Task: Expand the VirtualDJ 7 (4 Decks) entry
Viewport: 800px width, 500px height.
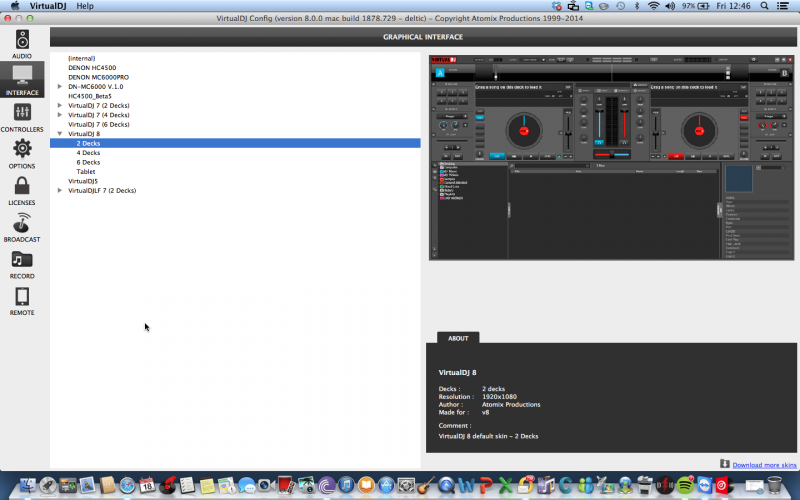Action: pos(60,115)
